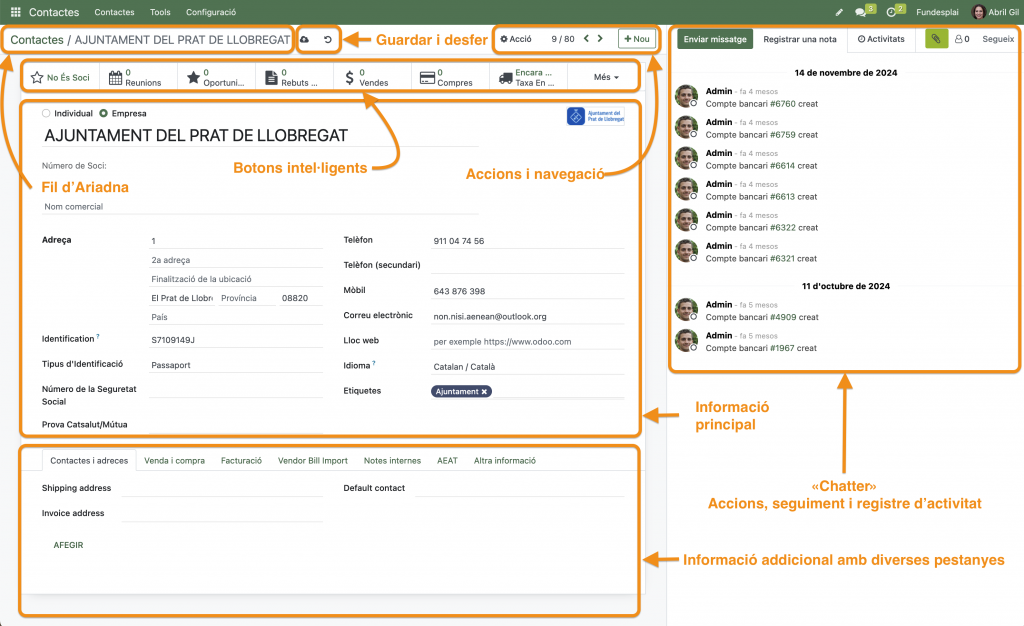This screenshot has width=1024, height=626.
Task: Select the Individual radio option
Action: (46, 113)
